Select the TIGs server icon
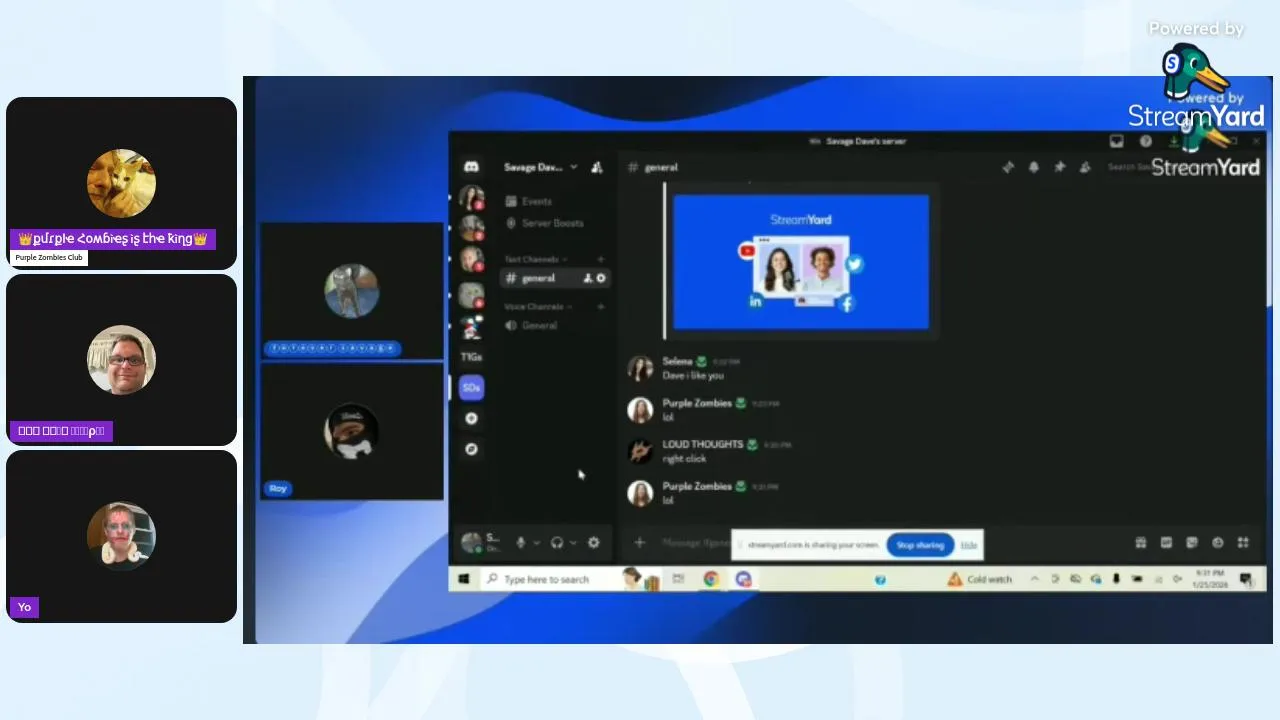 click(471, 357)
